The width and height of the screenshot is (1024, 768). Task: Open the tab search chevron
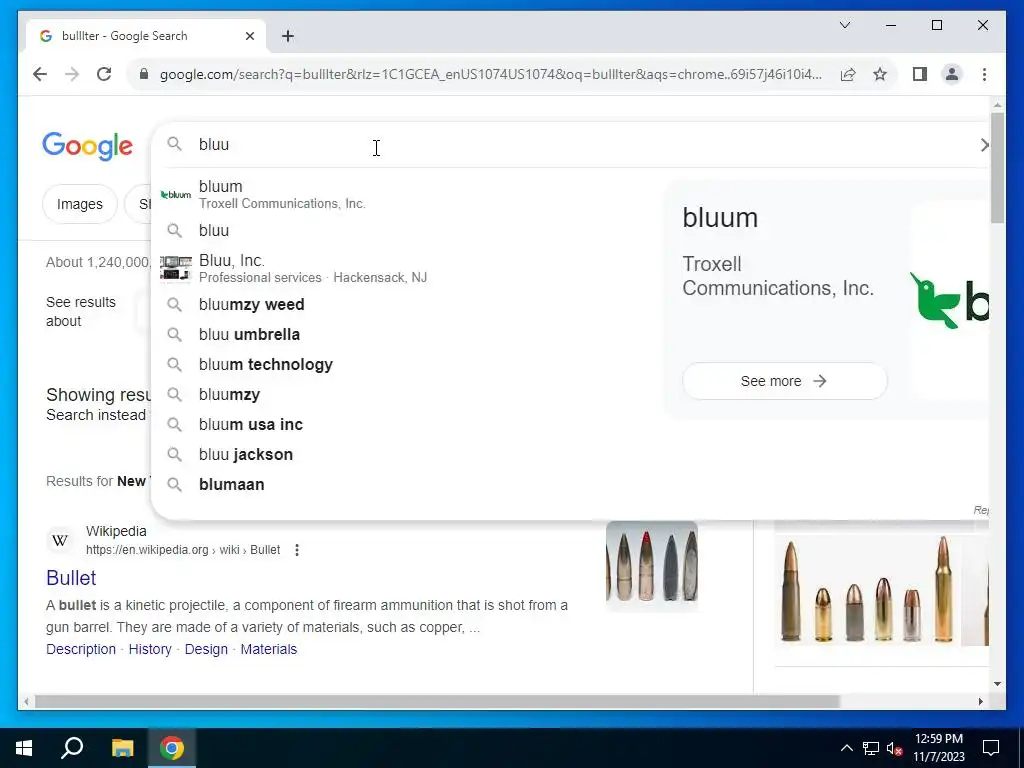[844, 25]
